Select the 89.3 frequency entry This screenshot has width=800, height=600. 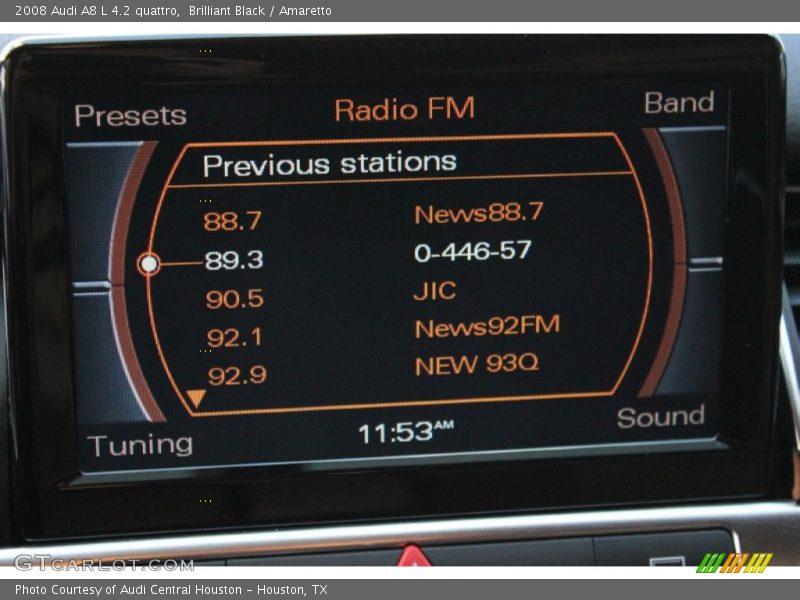click(x=234, y=260)
